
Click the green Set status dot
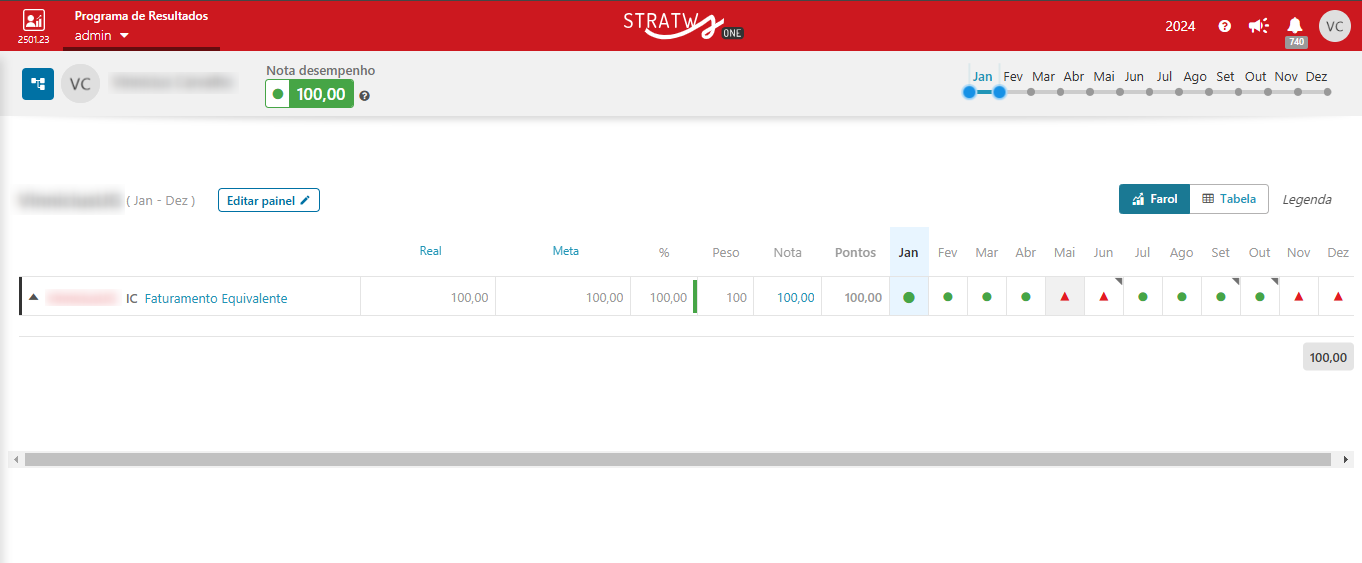coord(1221,297)
